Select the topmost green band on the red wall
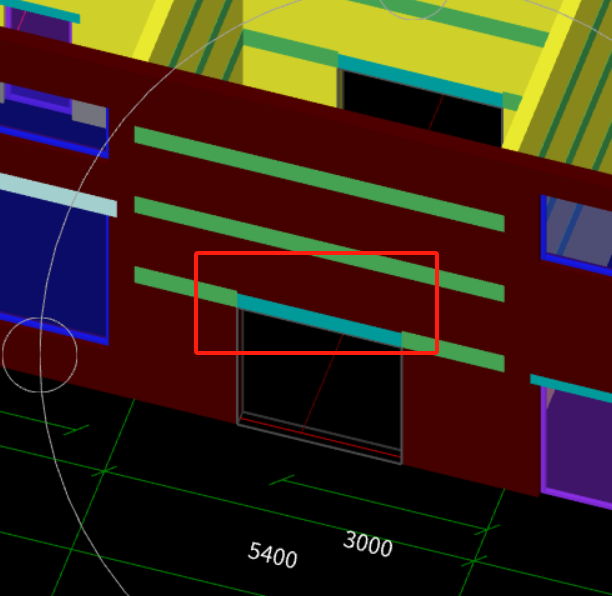The width and height of the screenshot is (612, 596). click(x=319, y=179)
